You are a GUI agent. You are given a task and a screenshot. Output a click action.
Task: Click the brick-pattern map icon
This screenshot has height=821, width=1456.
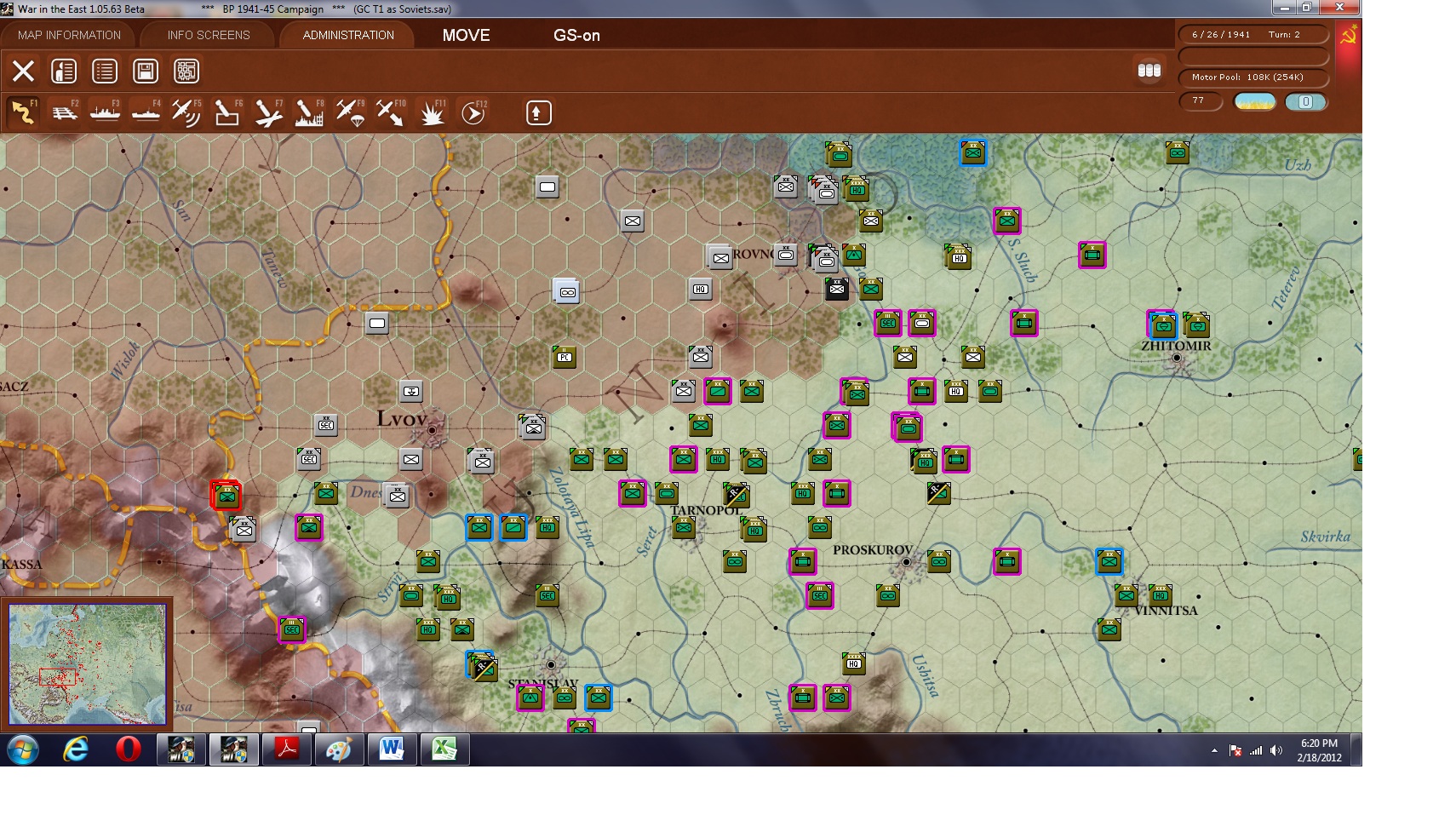(x=186, y=71)
